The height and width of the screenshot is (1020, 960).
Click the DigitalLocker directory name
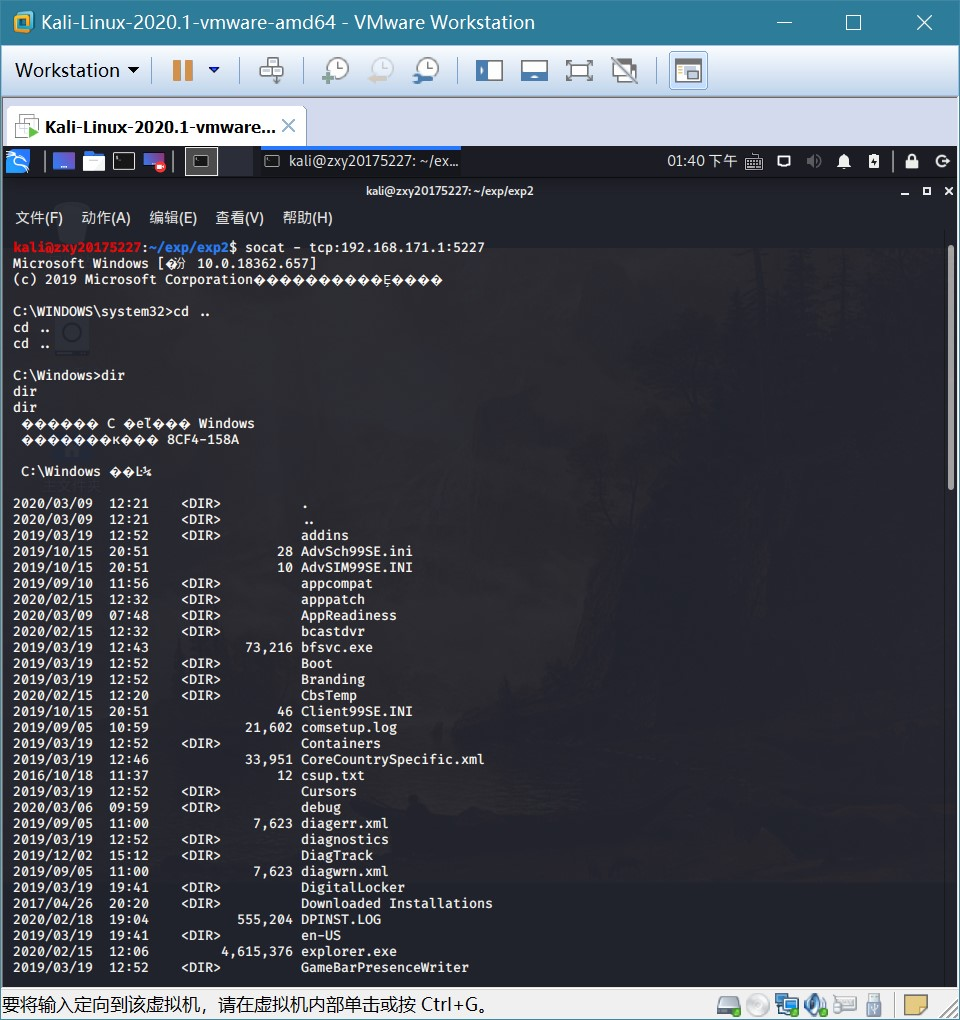point(353,887)
